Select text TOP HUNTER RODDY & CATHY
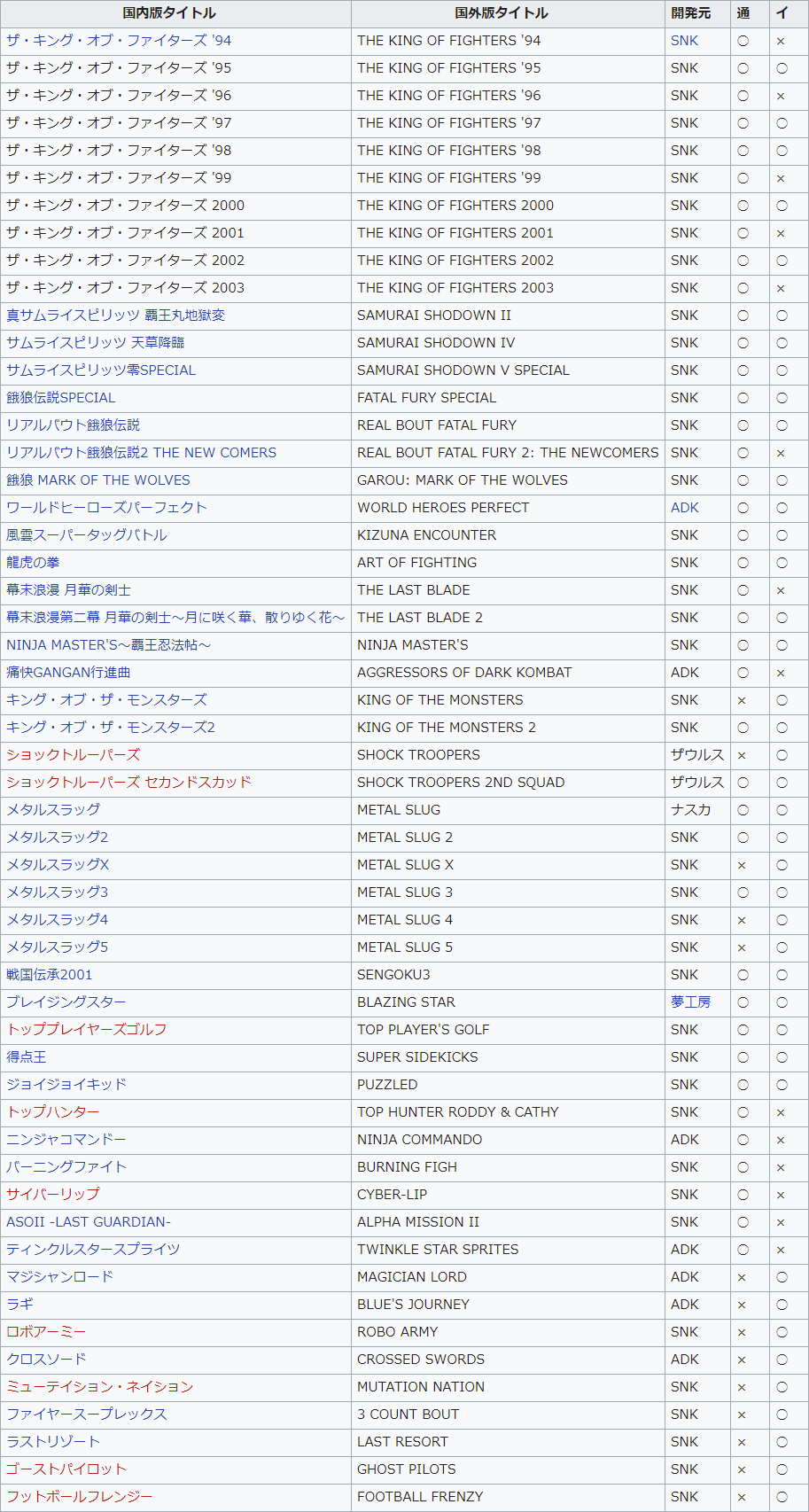This screenshot has width=809, height=1512. pyautogui.click(x=458, y=1112)
